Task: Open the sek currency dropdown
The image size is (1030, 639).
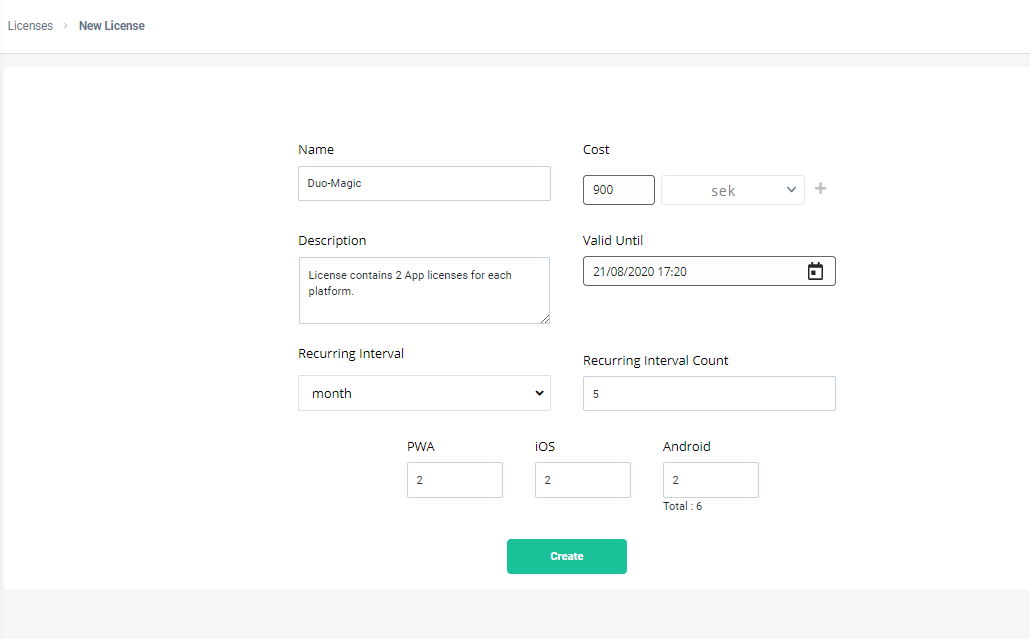Action: point(732,190)
